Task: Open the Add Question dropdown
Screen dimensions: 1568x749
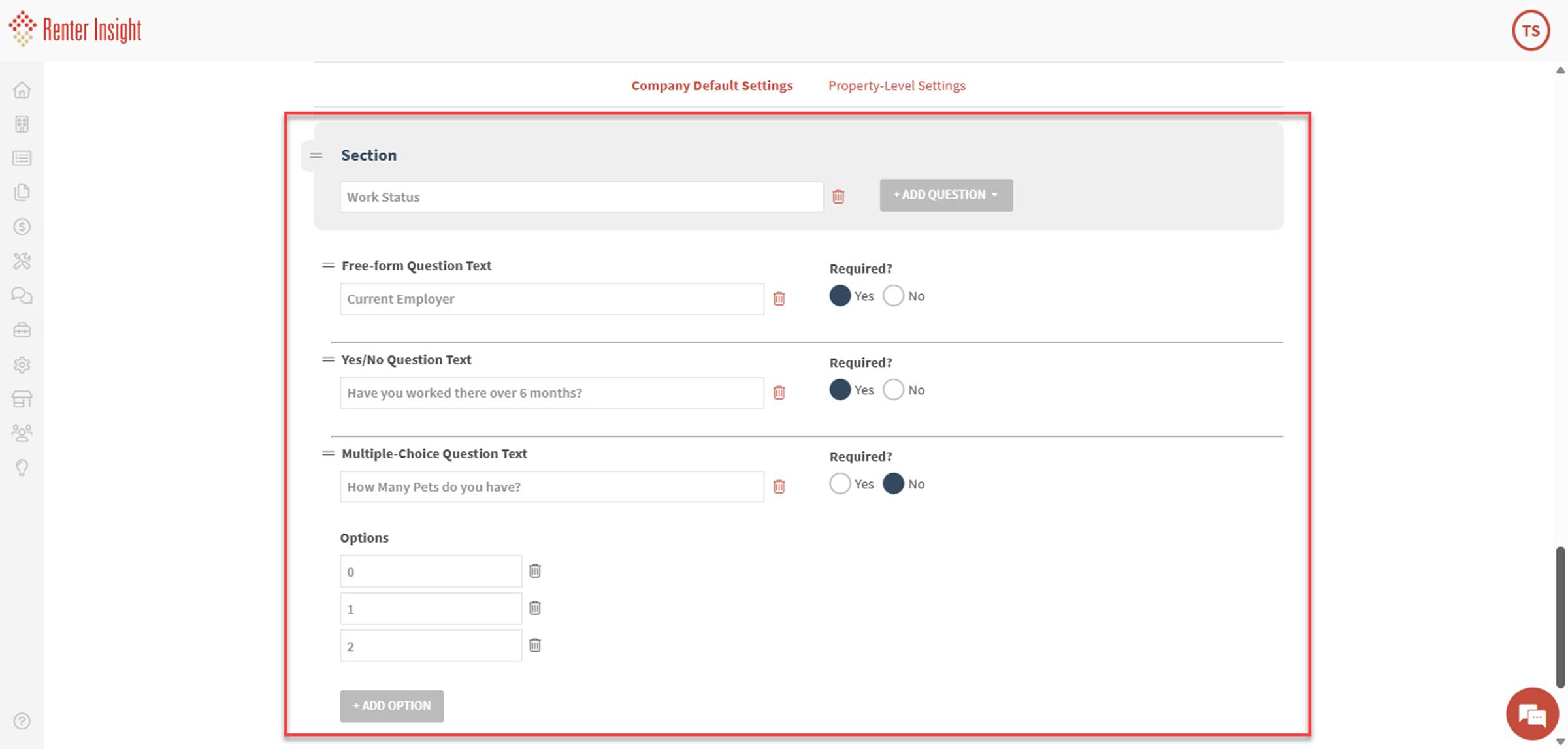Action: pyautogui.click(x=945, y=195)
